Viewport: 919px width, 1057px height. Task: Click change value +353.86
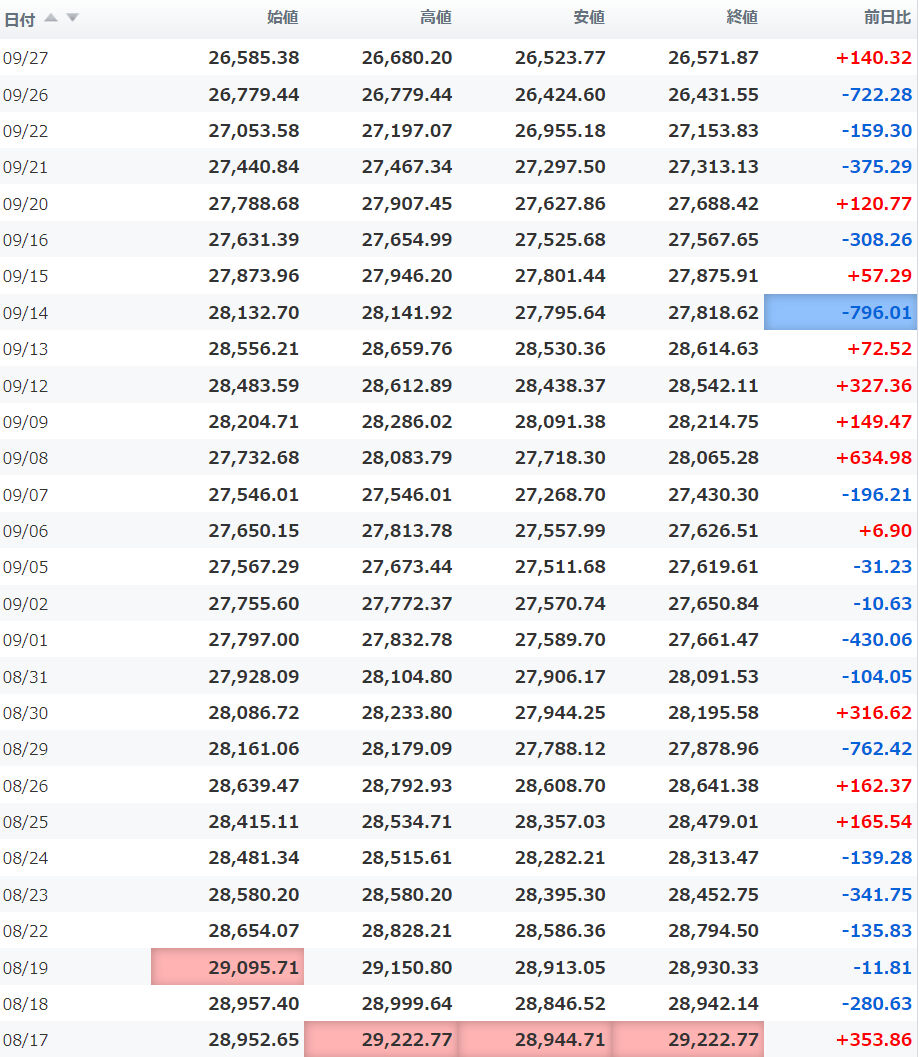click(874, 1039)
